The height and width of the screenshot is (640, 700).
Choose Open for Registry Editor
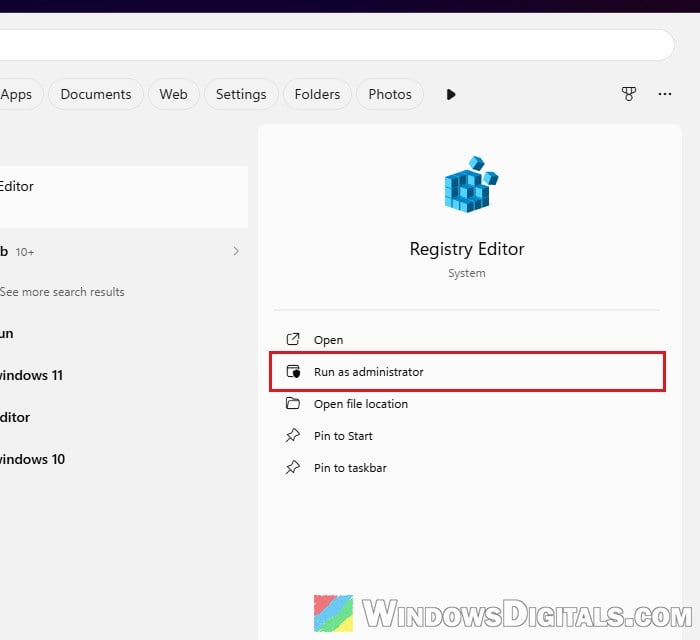[467, 340]
